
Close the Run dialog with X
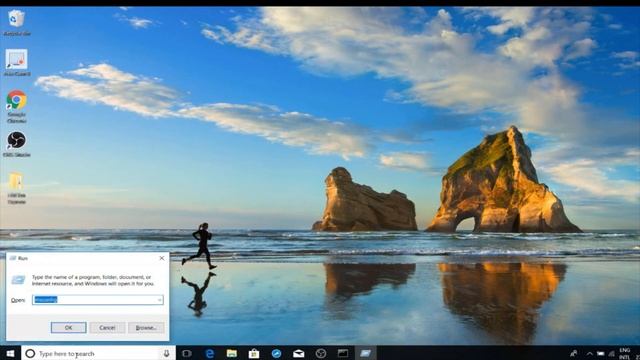click(162, 258)
